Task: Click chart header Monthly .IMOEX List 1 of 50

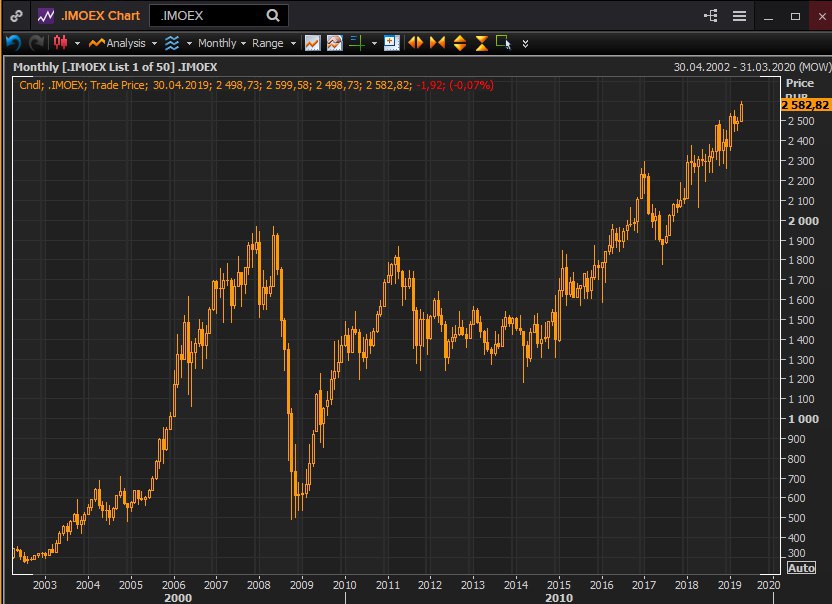Action: pyautogui.click(x=115, y=67)
